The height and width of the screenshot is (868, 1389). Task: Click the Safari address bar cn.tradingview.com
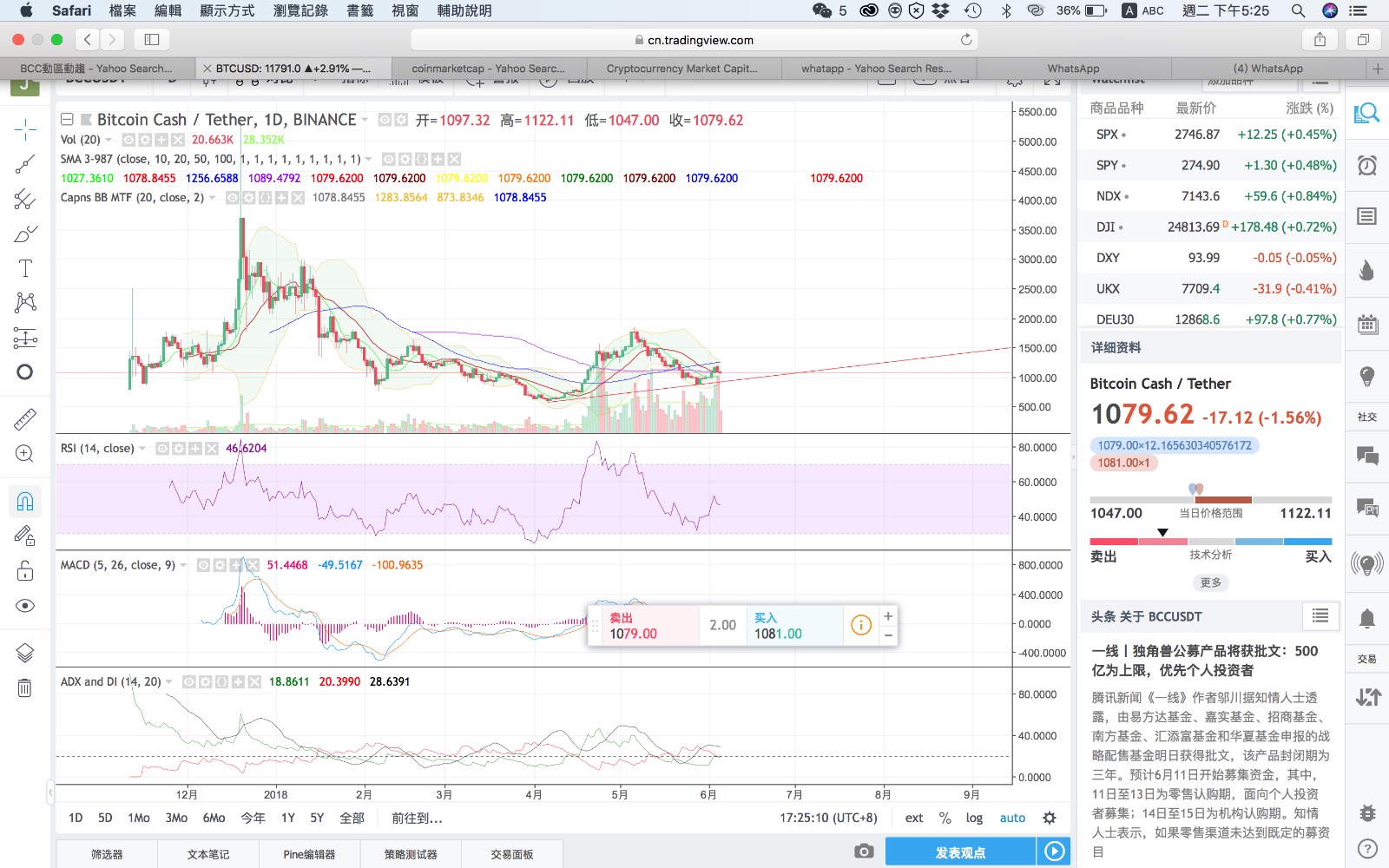click(694, 40)
